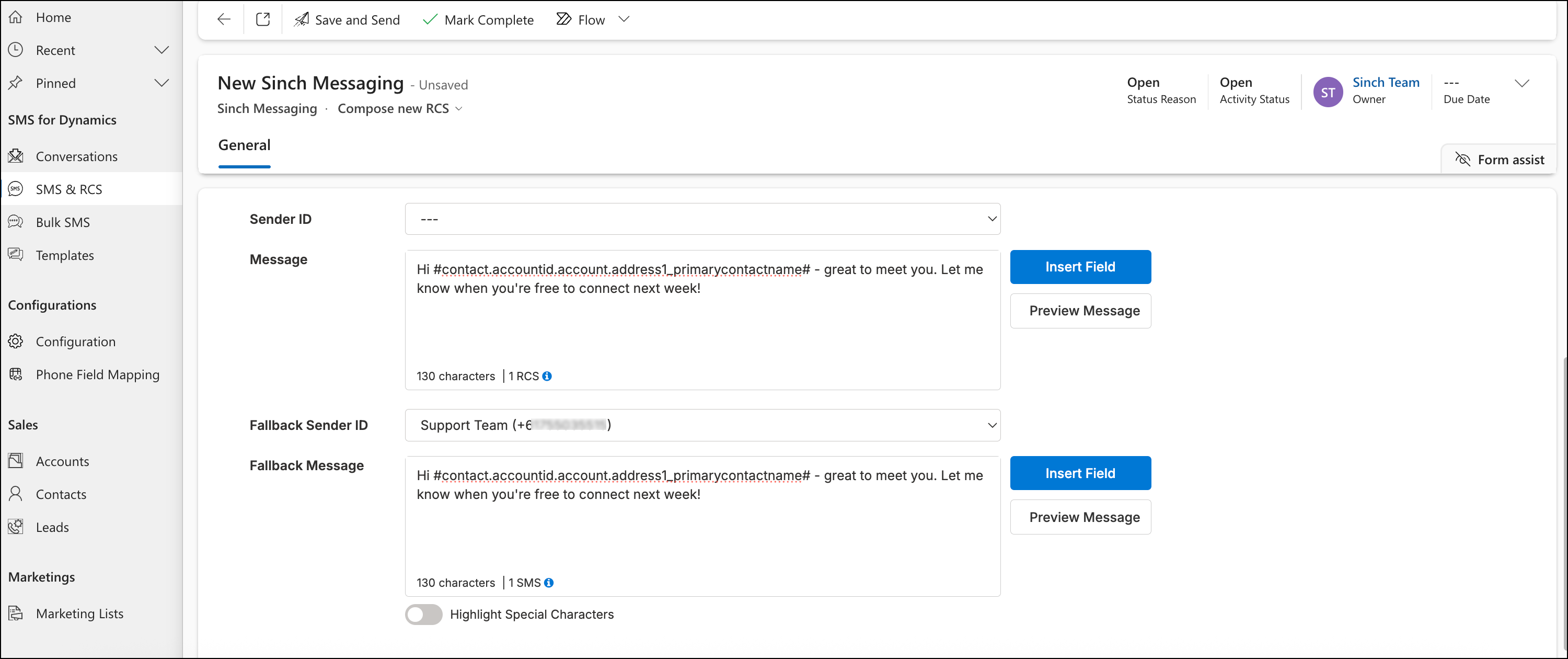Click the Configuration gear icon

tap(16, 342)
